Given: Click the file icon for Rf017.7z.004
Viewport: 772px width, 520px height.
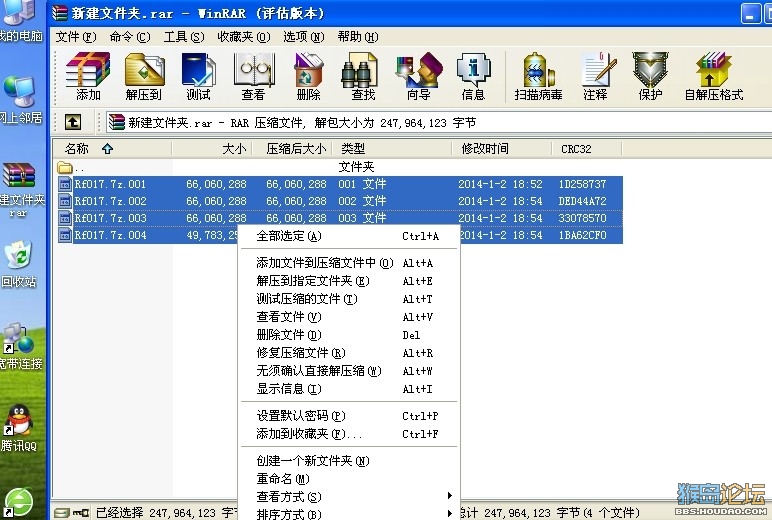Looking at the screenshot, I should [64, 235].
